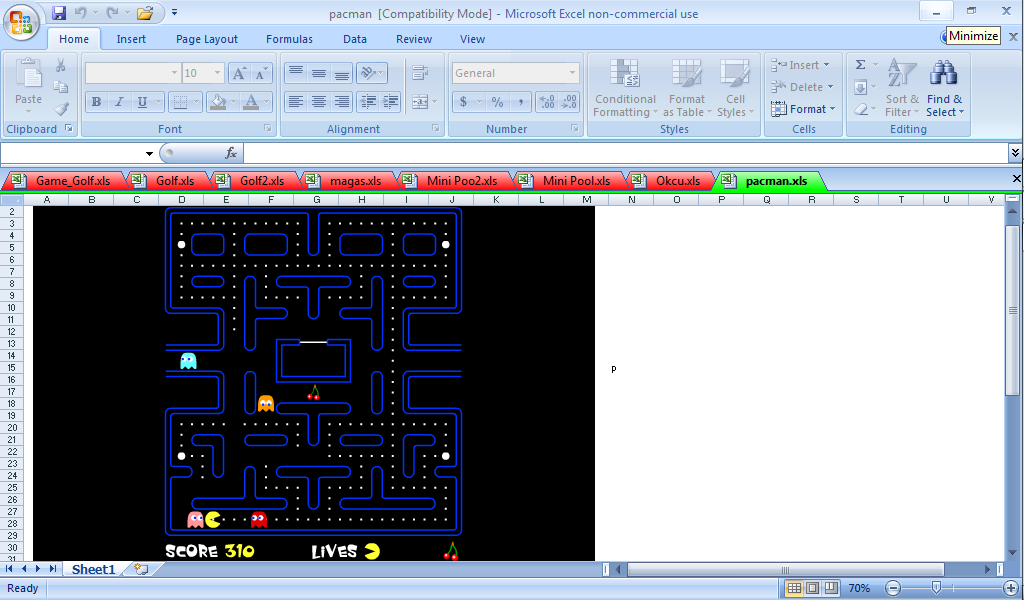Increase font size with Grow Font icon
The height and width of the screenshot is (600, 1024).
[x=239, y=73]
